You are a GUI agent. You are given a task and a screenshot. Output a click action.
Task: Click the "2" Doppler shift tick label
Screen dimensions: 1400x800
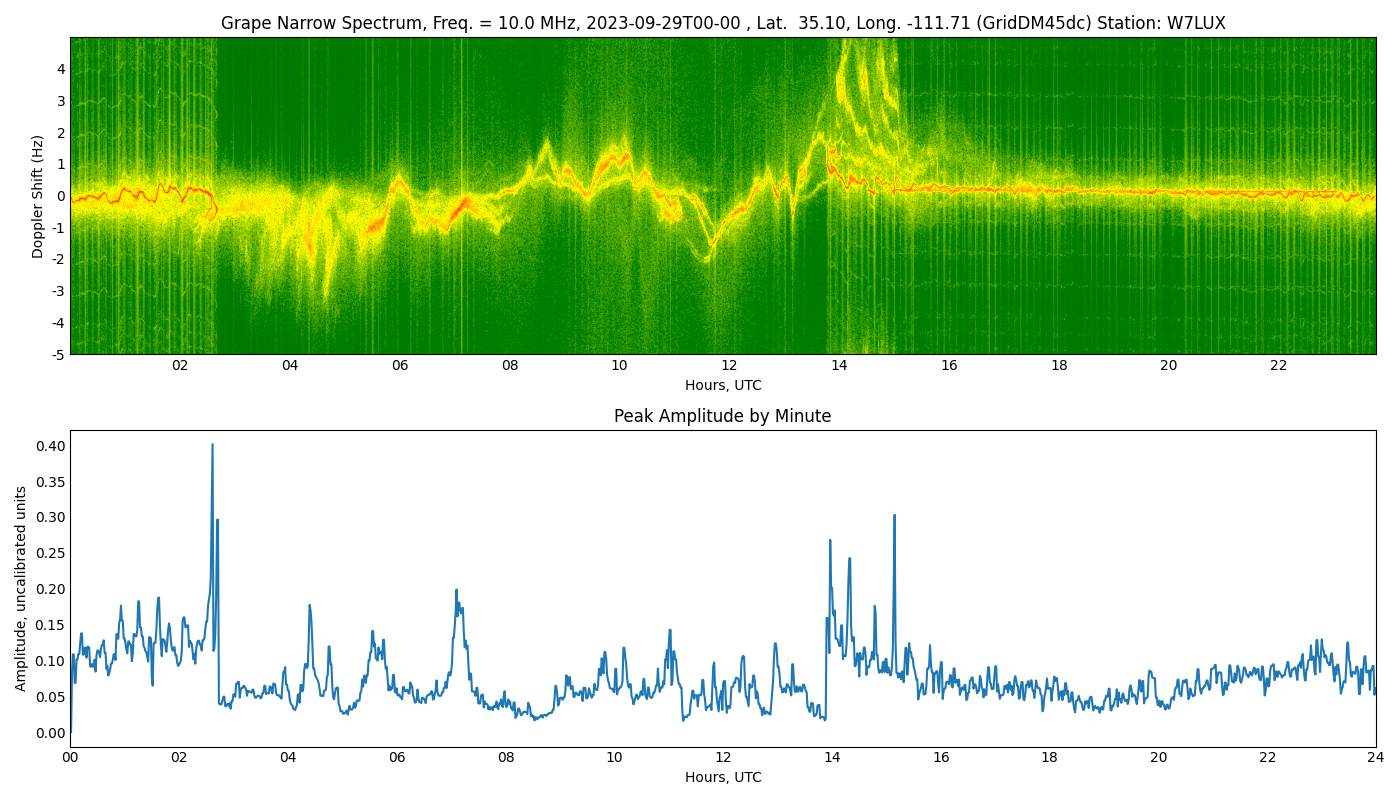[x=61, y=133]
